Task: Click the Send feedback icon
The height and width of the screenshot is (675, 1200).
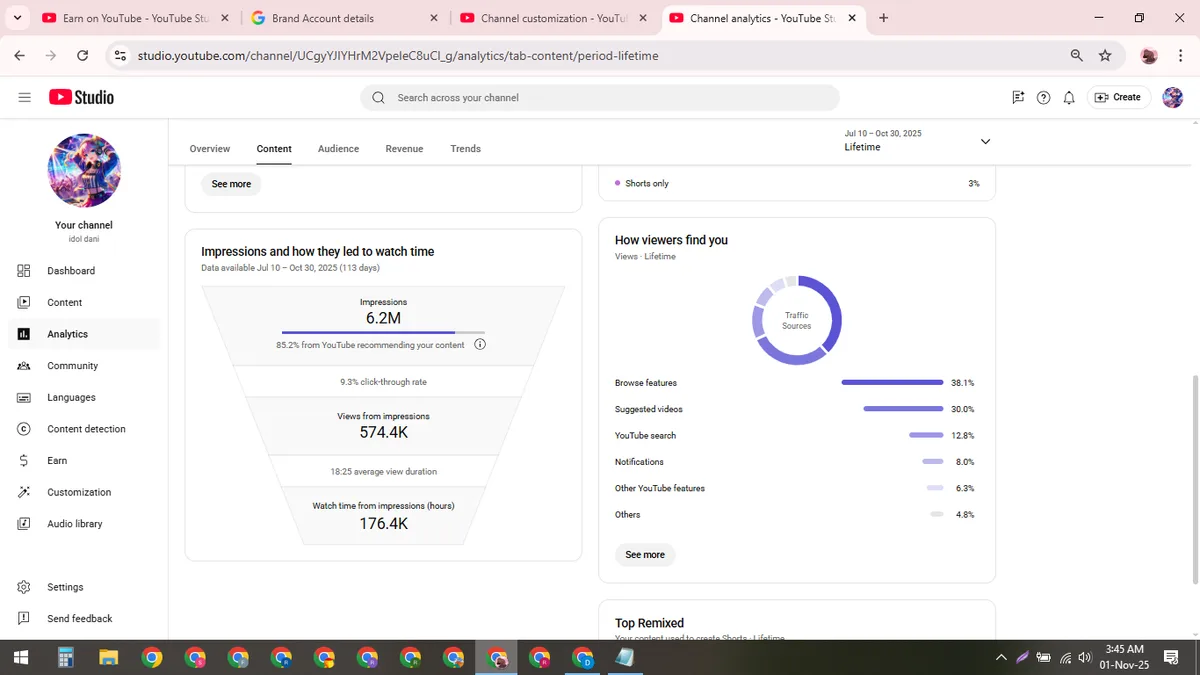Action: [x=24, y=618]
